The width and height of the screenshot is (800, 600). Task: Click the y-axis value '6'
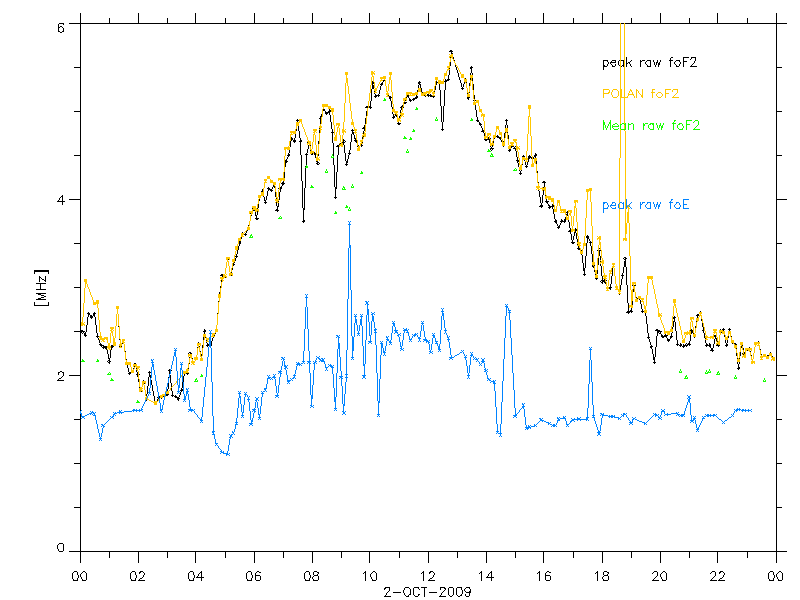(x=61, y=28)
